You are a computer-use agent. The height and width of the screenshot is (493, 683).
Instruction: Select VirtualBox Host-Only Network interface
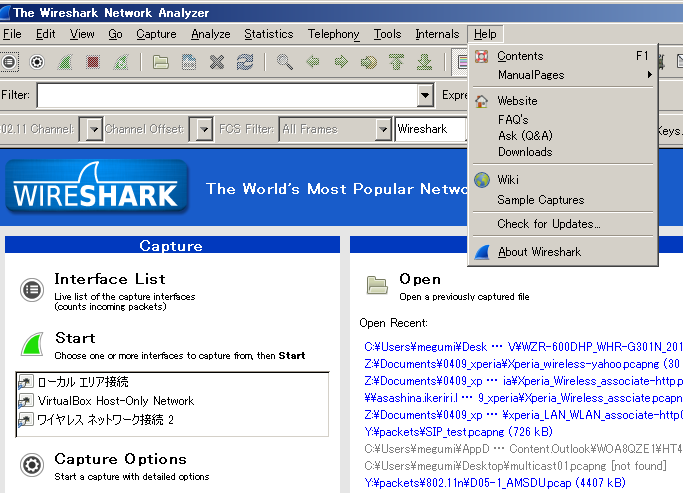pyautogui.click(x=115, y=401)
